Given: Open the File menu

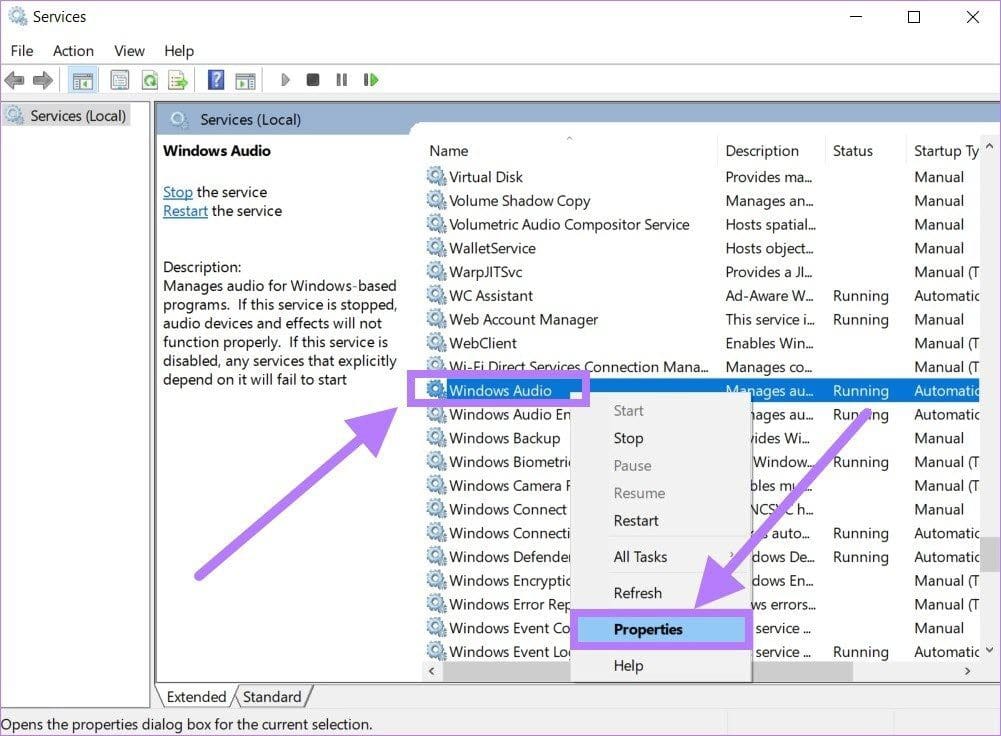Looking at the screenshot, I should pyautogui.click(x=22, y=51).
